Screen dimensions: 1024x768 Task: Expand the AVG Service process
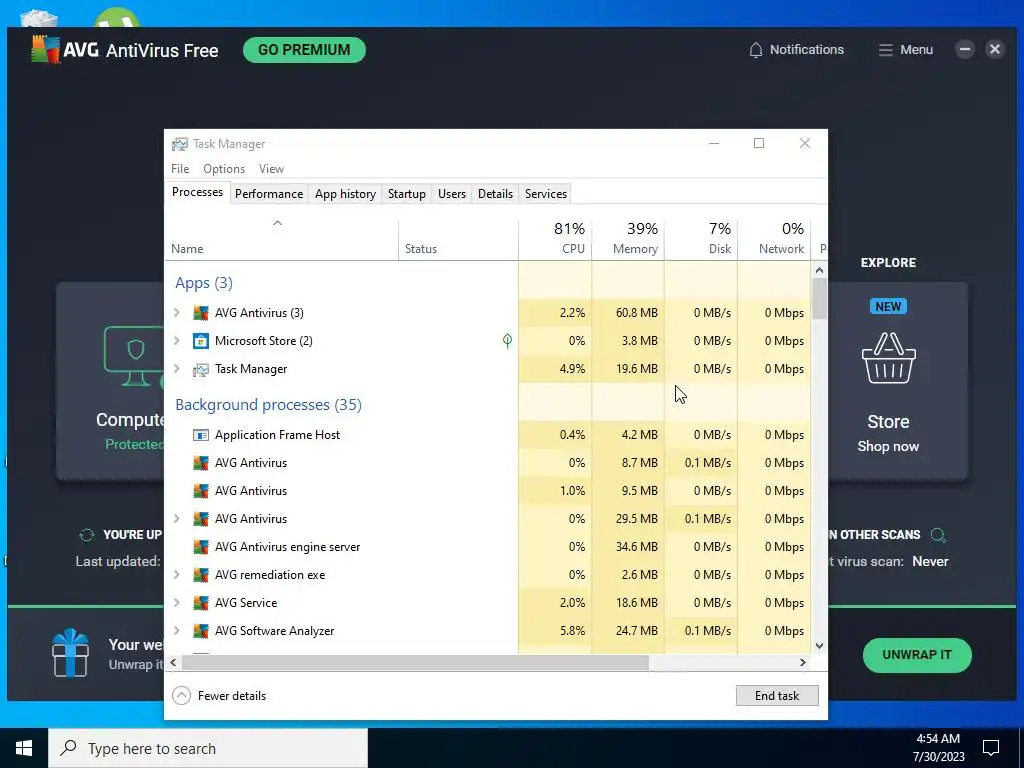coord(176,603)
